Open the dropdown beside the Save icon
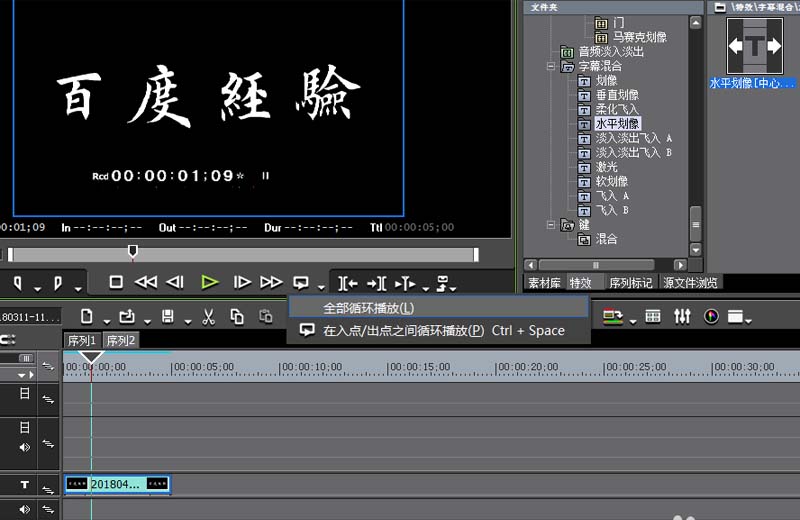The image size is (800, 520). (x=188, y=321)
